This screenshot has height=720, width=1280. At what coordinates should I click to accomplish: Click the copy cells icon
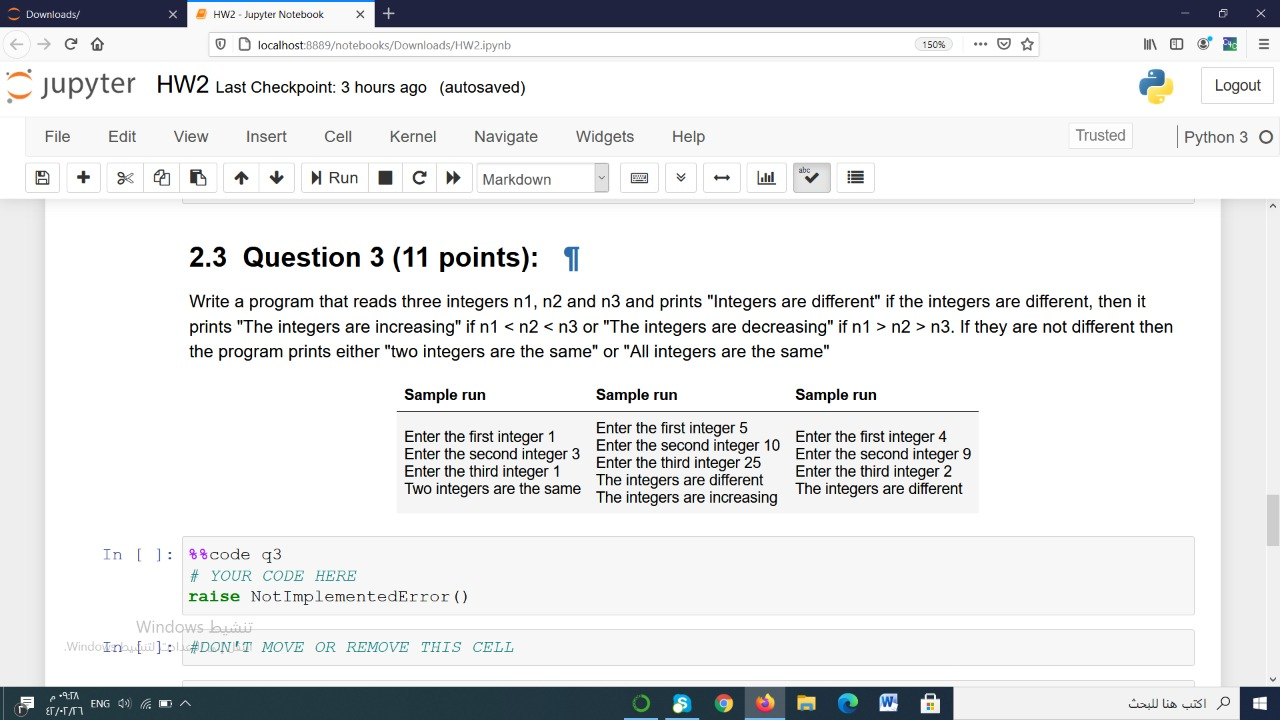click(161, 177)
